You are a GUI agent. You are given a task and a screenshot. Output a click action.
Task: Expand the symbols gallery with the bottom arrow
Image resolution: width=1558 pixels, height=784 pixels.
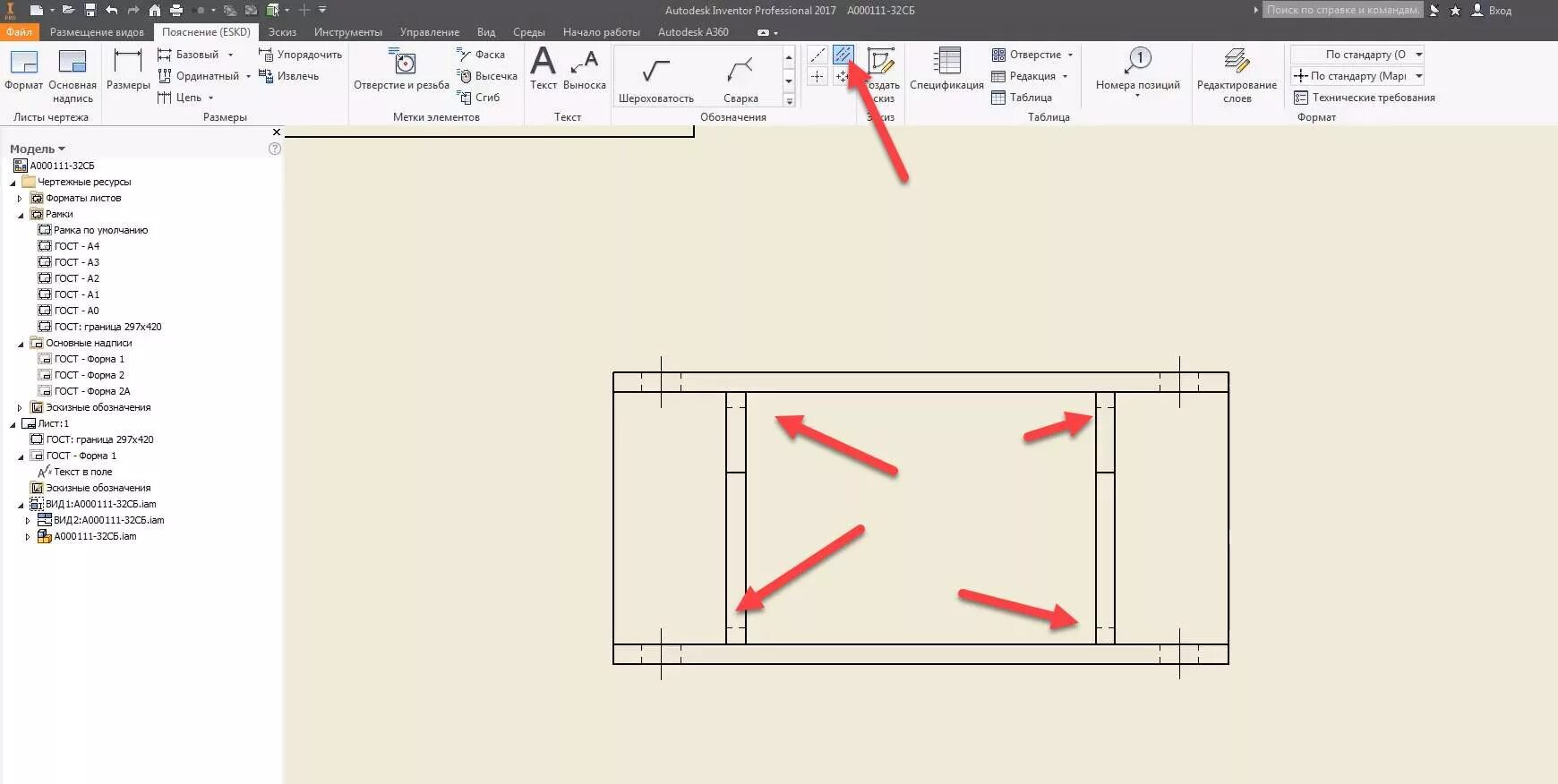pos(789,101)
